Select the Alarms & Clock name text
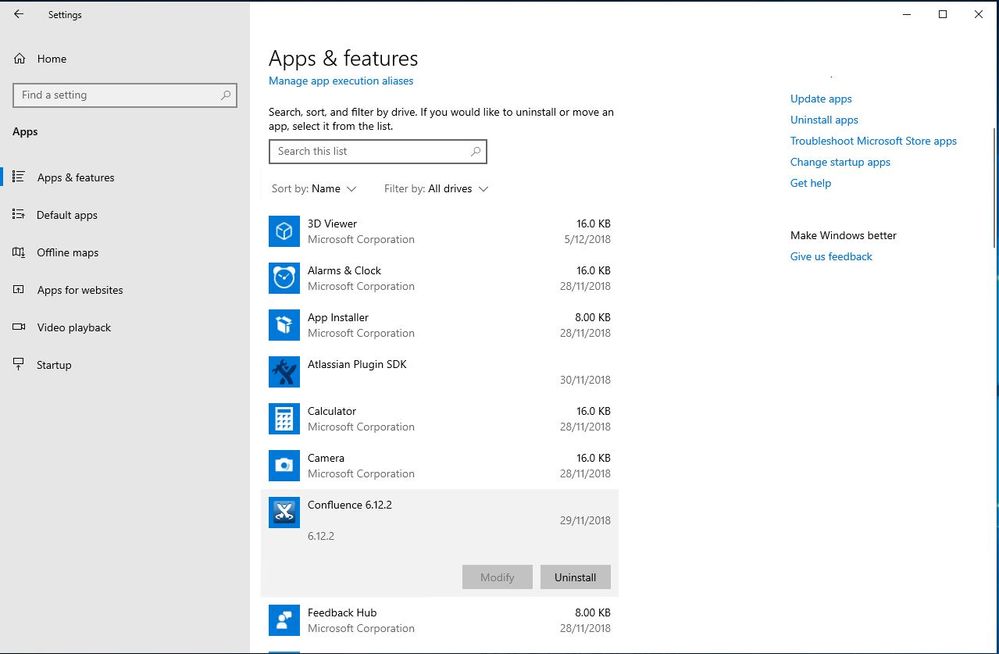Image resolution: width=999 pixels, height=654 pixels. pos(344,270)
